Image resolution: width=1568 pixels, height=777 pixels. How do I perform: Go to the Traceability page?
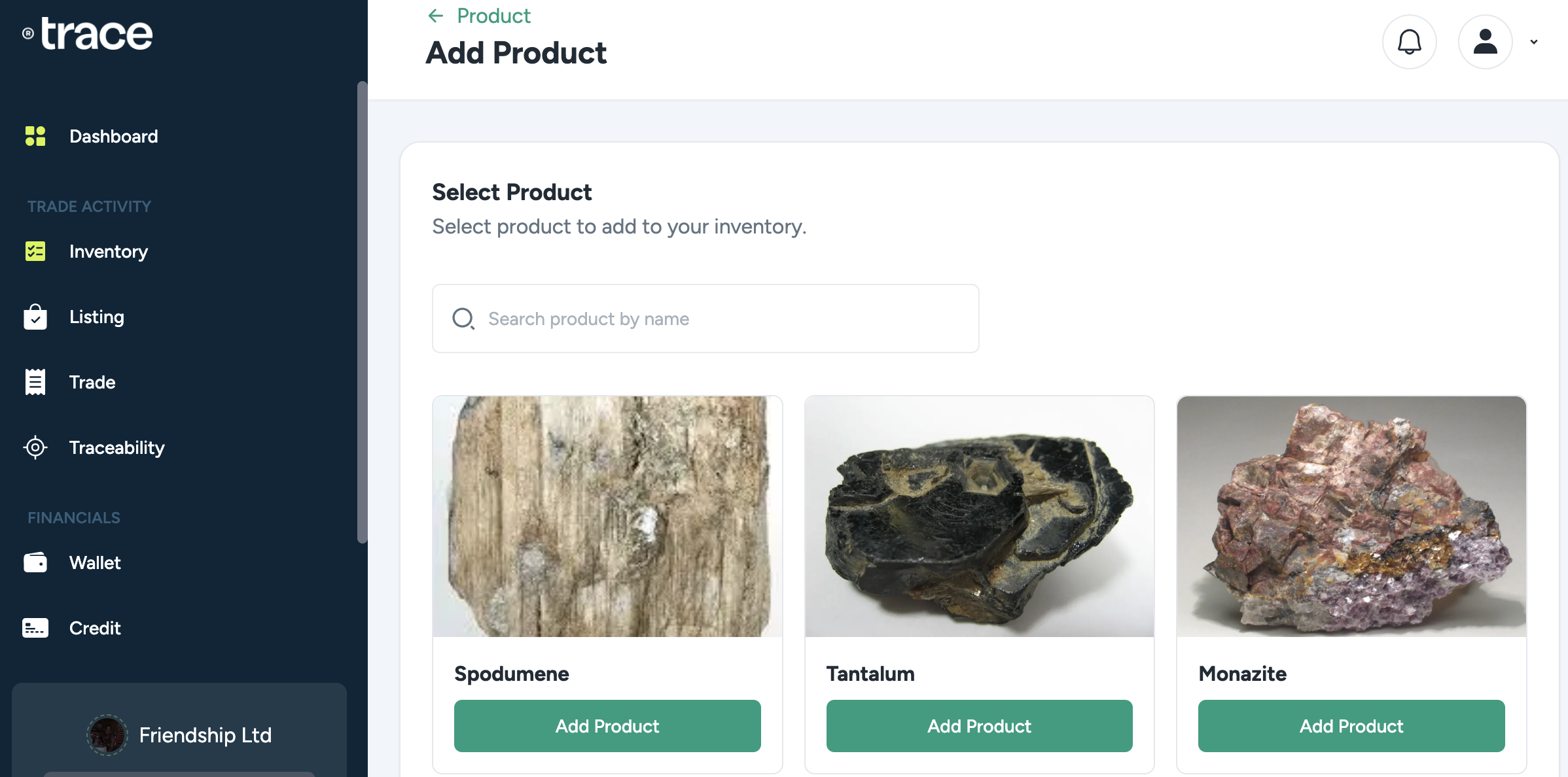coord(117,447)
